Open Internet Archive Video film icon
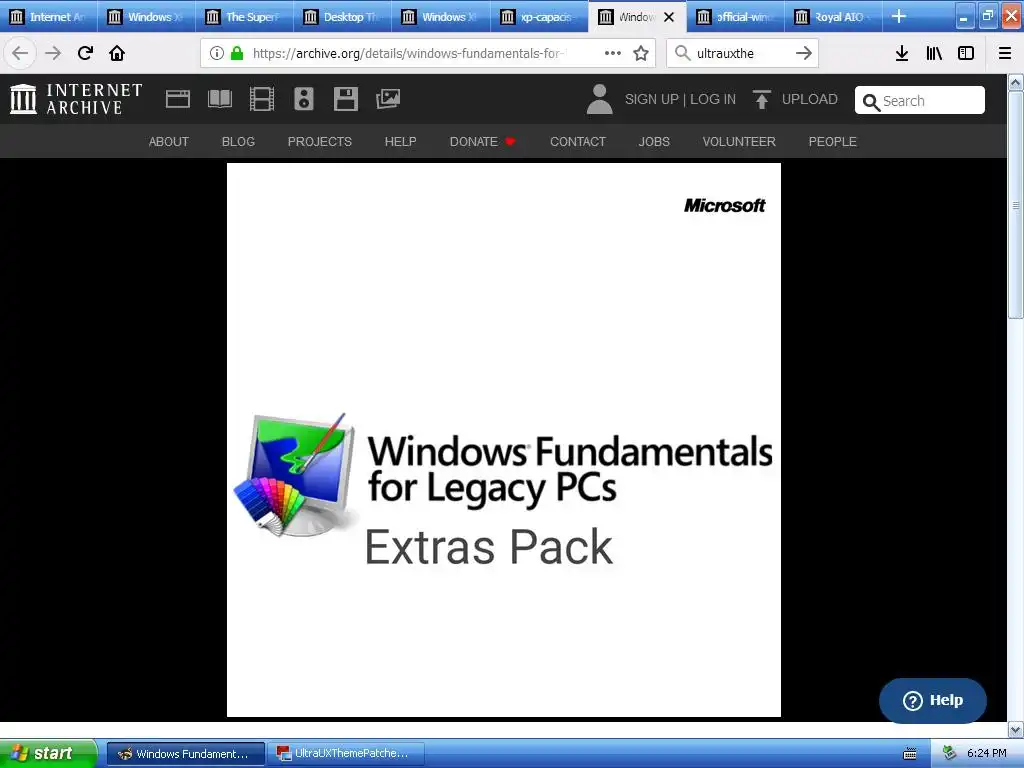Viewport: 1024px width, 768px height. [262, 99]
